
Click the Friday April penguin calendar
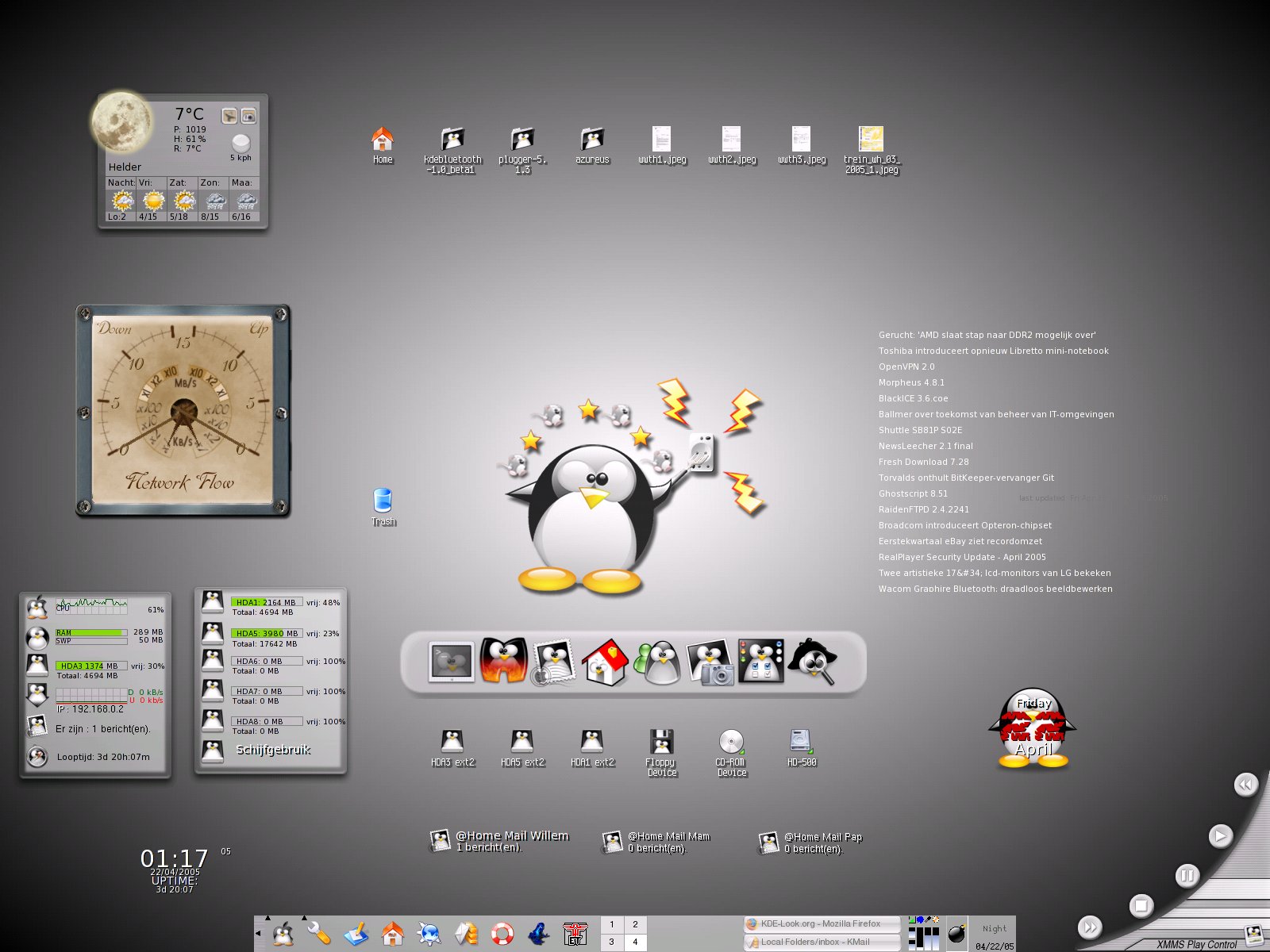[1033, 728]
